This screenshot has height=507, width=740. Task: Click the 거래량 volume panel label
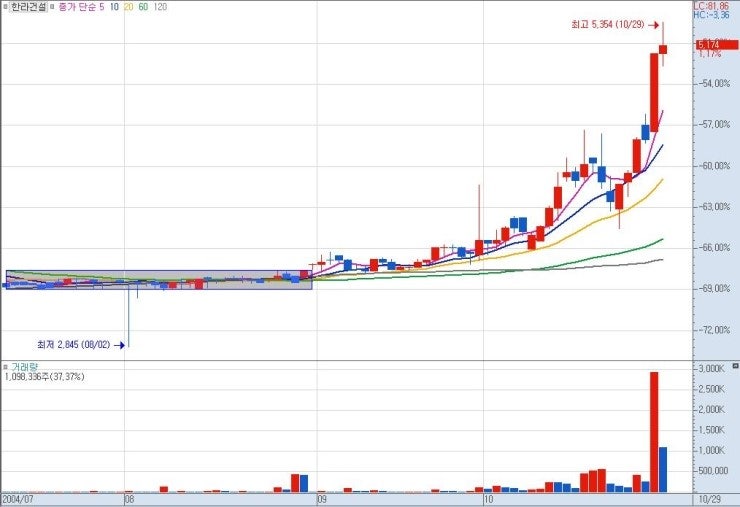pos(24,366)
